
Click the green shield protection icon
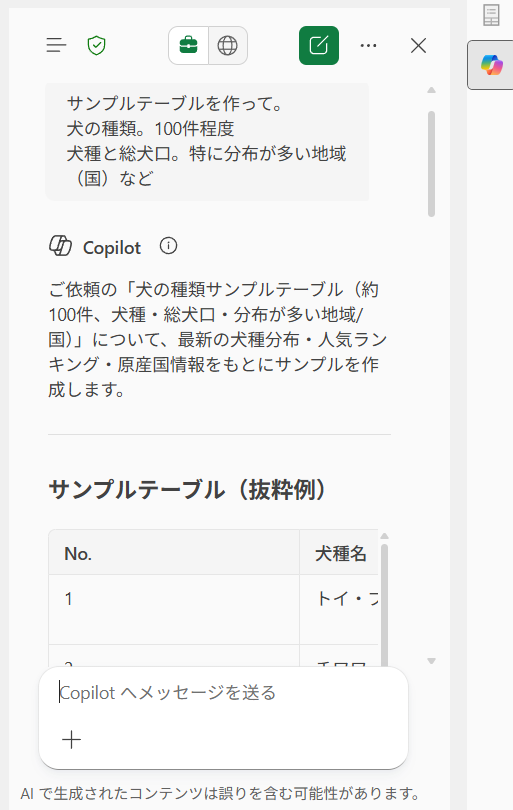[x=97, y=45]
